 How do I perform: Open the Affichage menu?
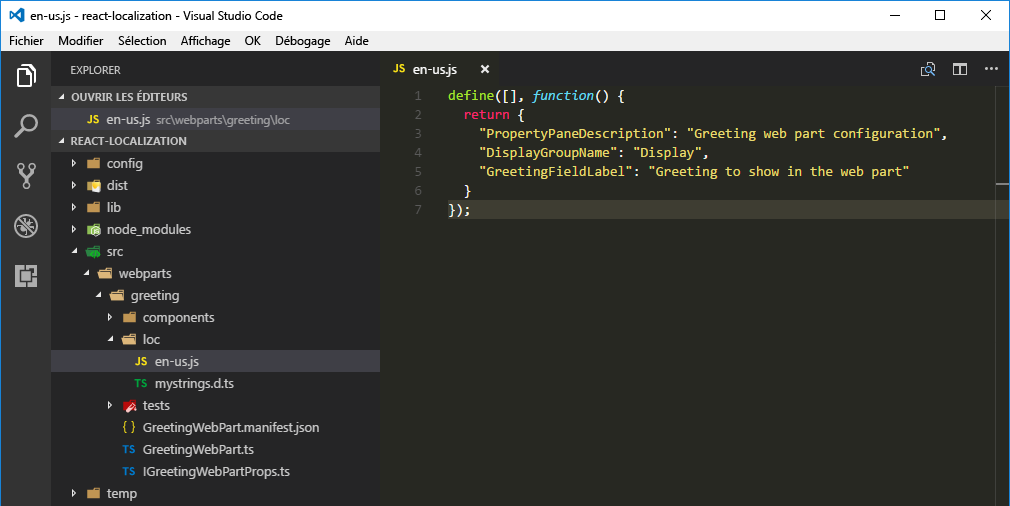click(x=205, y=41)
